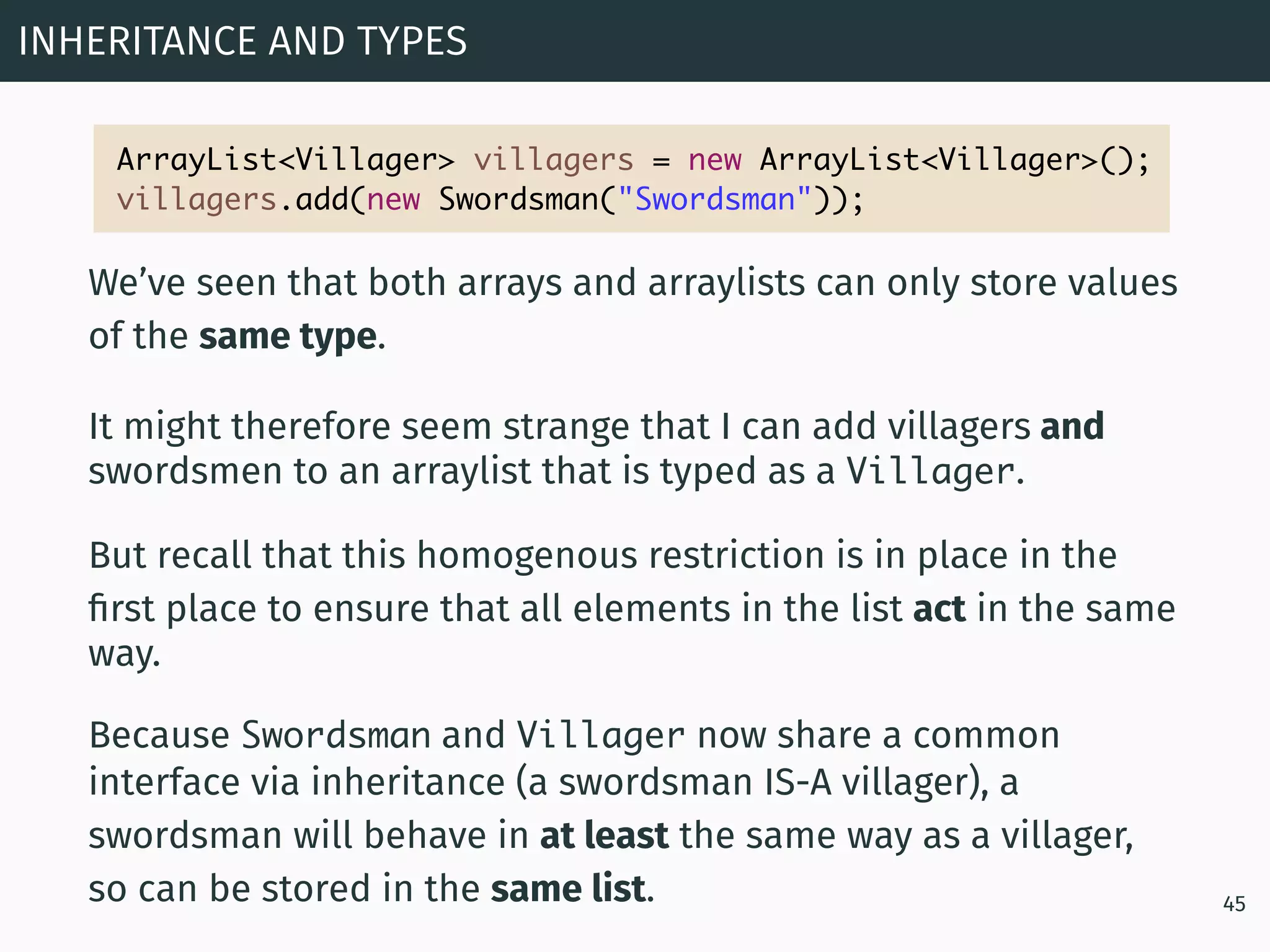
Task: Click the word "way." ending third paragraph
Action: (124, 654)
